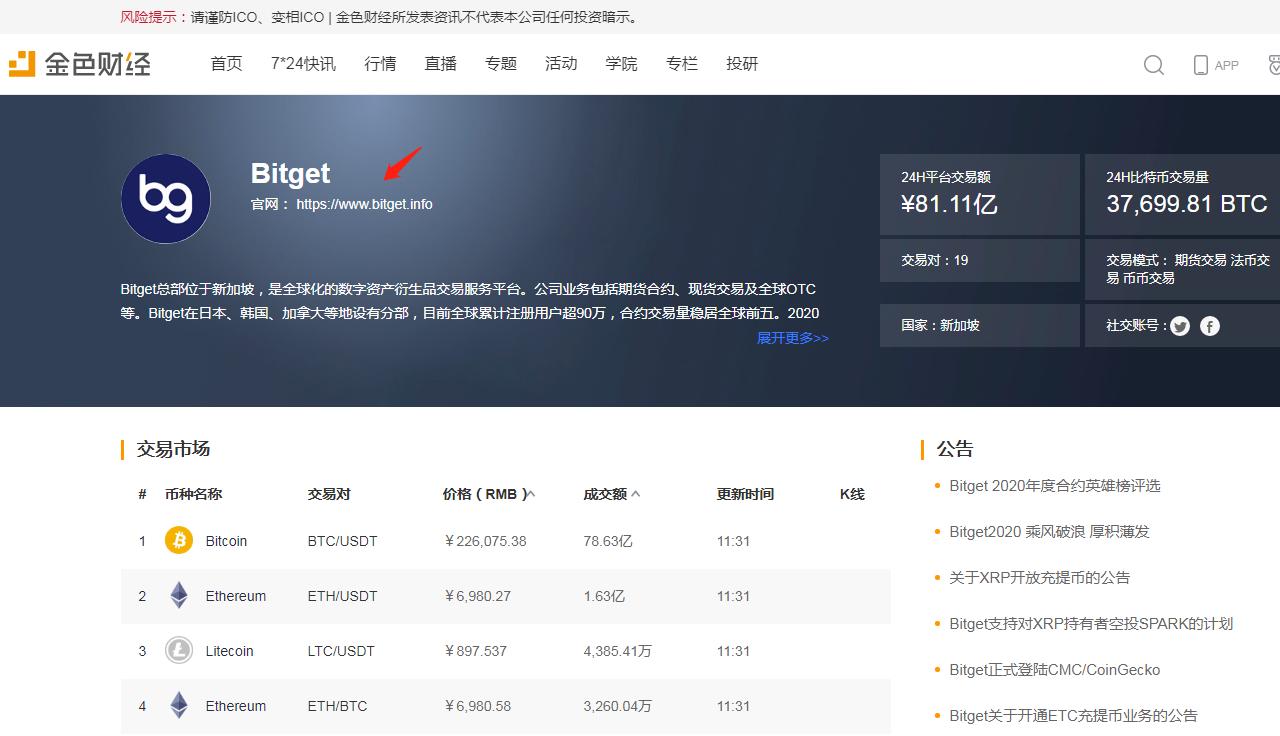Toggle 成交额 column sorting arrow

[x=637, y=492]
